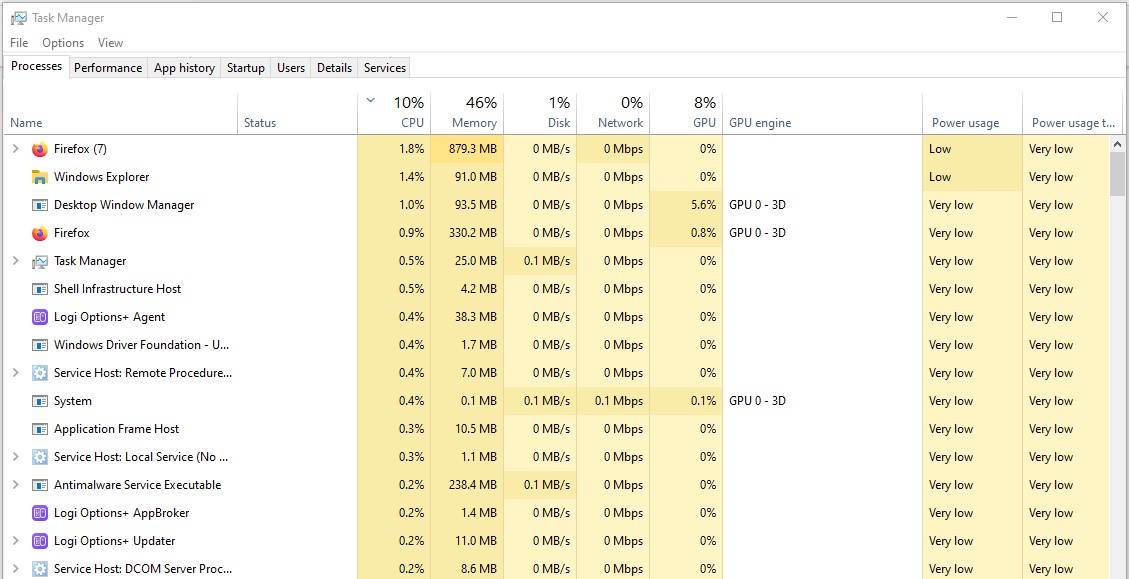
Task: Select the Processes tab
Action: pos(37,66)
